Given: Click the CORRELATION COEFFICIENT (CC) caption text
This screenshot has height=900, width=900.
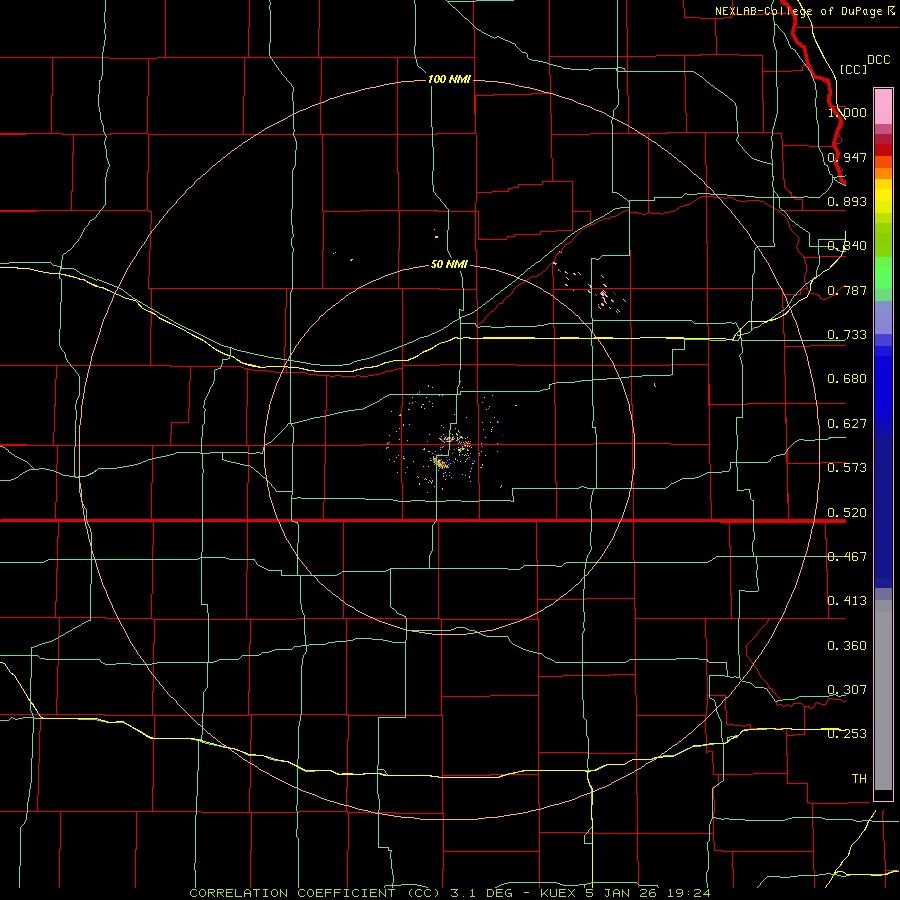Looking at the screenshot, I should click(x=315, y=893).
